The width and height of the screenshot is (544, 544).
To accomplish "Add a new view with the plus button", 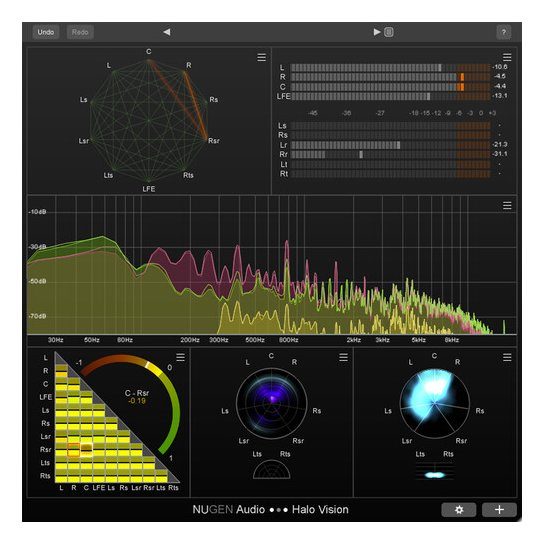I will coord(499,510).
